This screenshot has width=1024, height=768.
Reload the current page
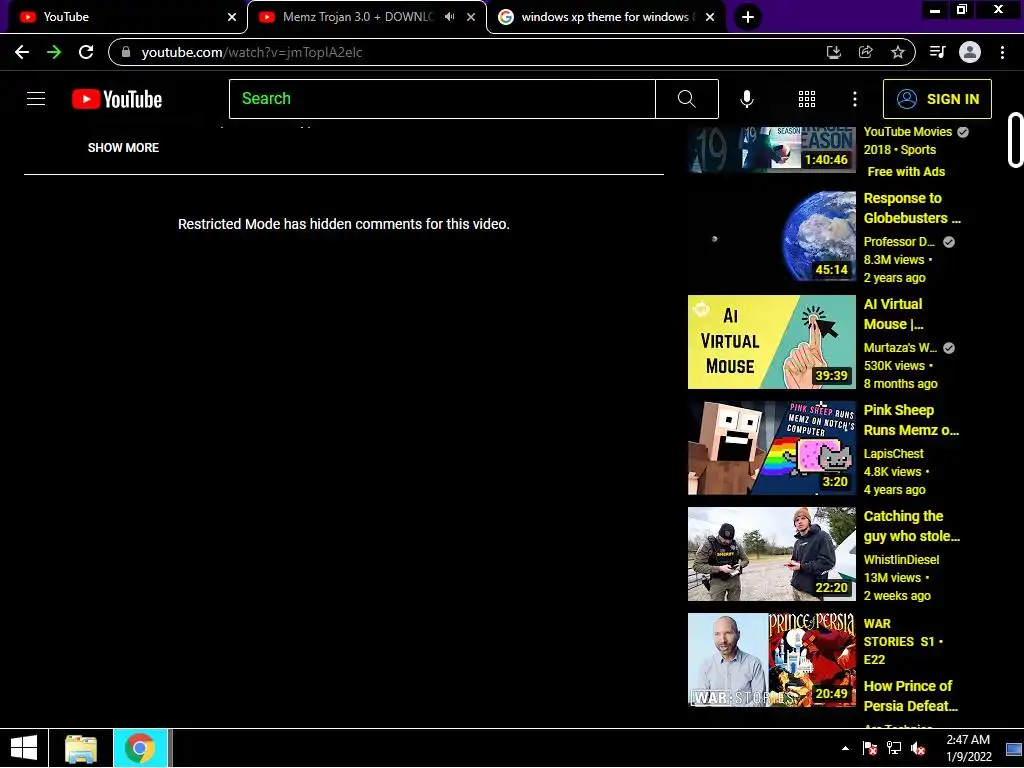[x=86, y=52]
